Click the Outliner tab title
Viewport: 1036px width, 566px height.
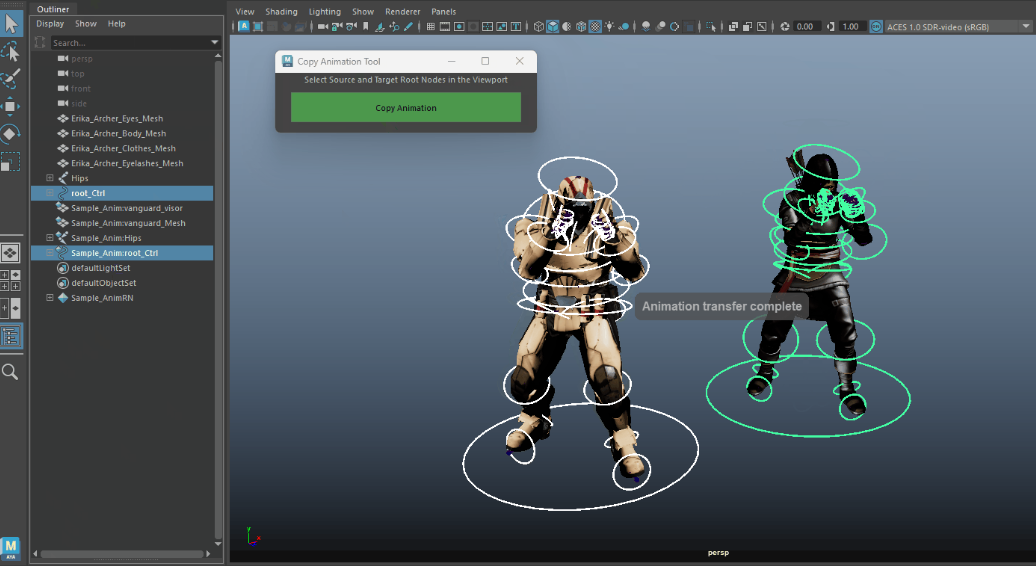(x=53, y=9)
